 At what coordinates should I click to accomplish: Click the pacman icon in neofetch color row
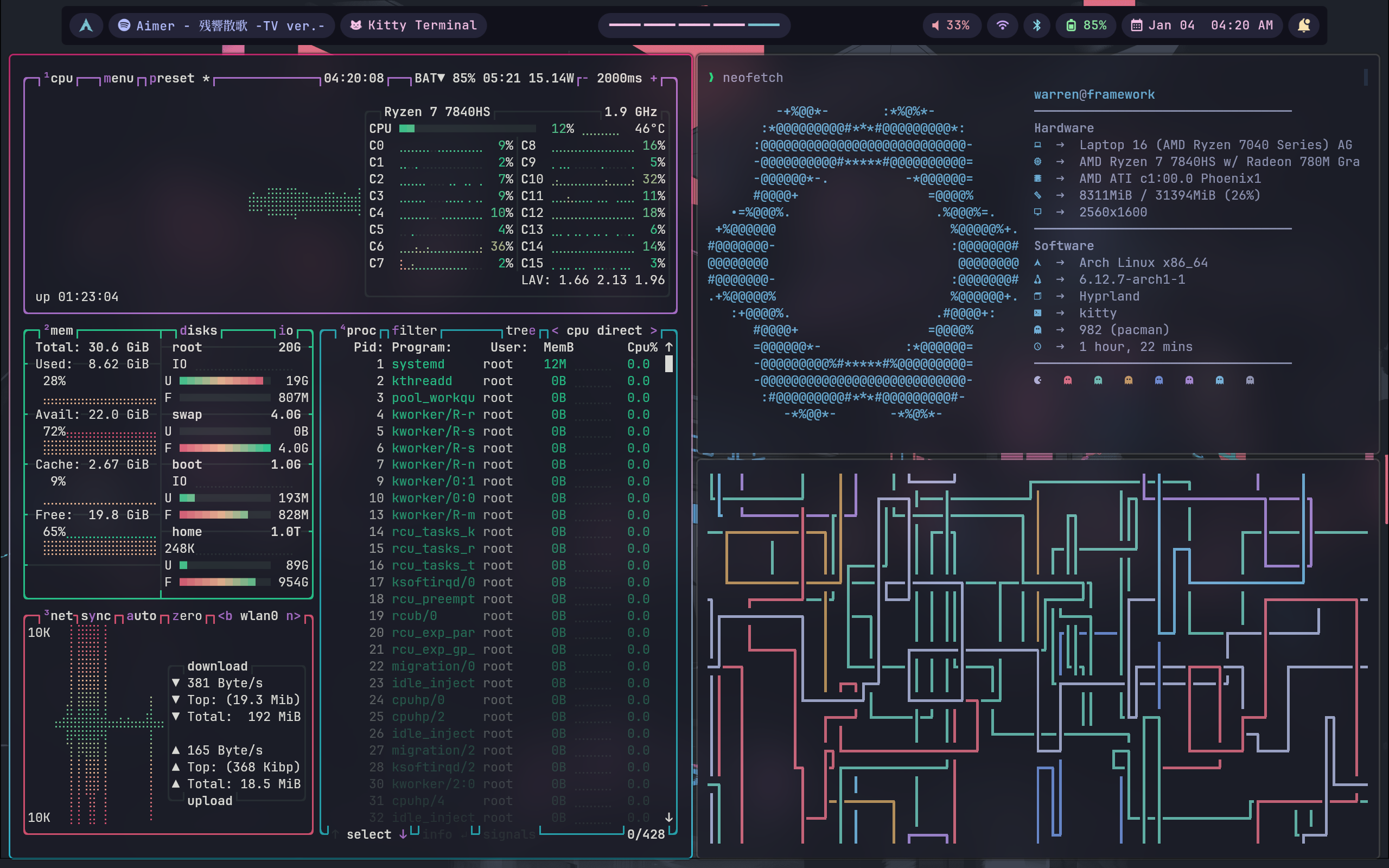1038,380
